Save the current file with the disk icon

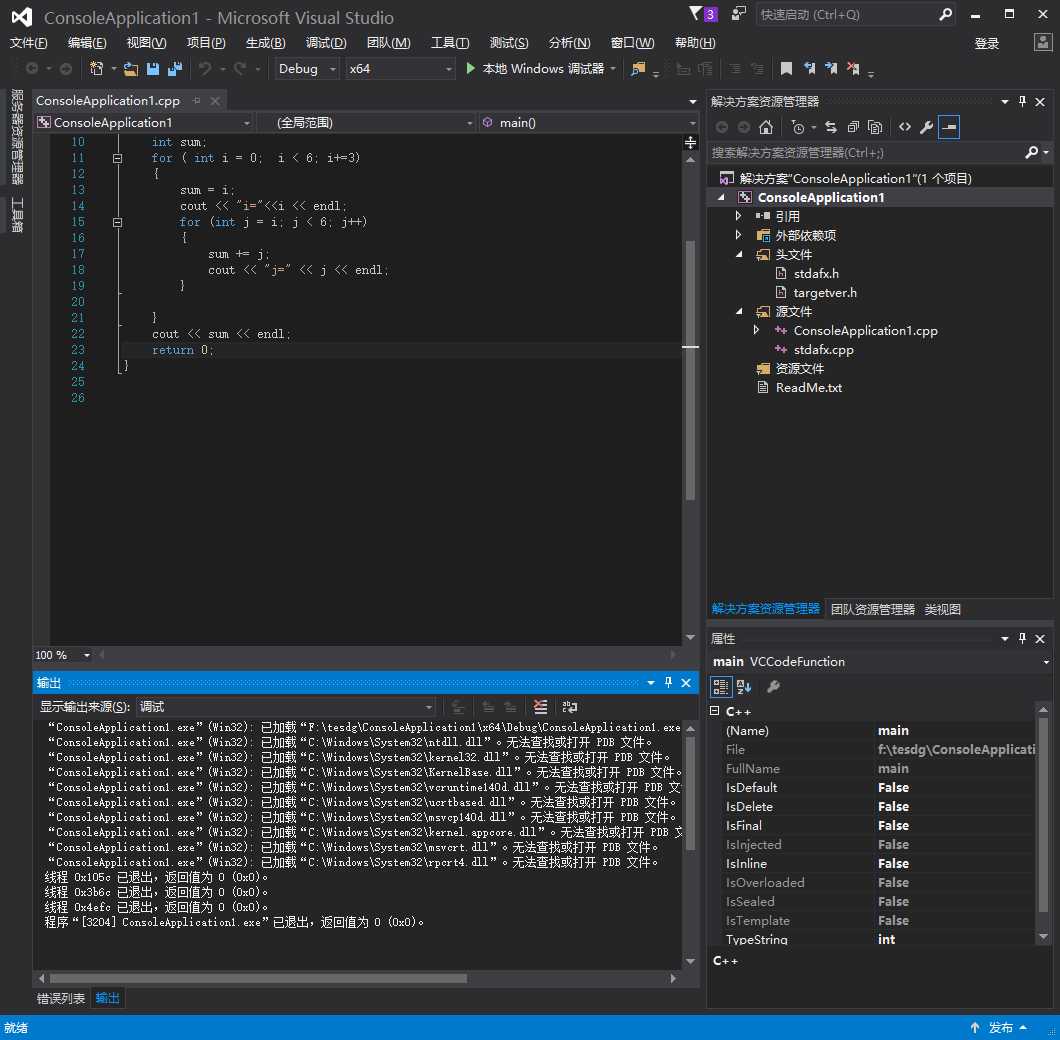click(153, 68)
